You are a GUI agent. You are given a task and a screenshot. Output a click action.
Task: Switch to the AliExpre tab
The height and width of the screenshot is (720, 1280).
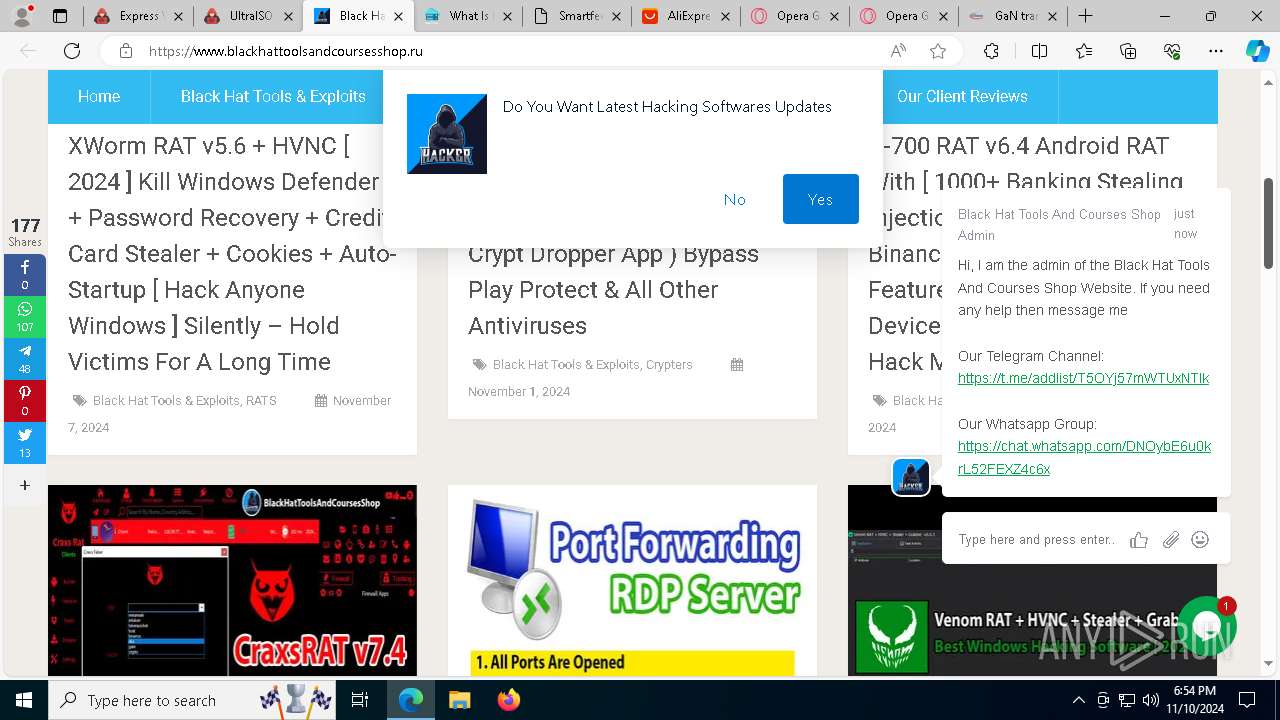(688, 16)
